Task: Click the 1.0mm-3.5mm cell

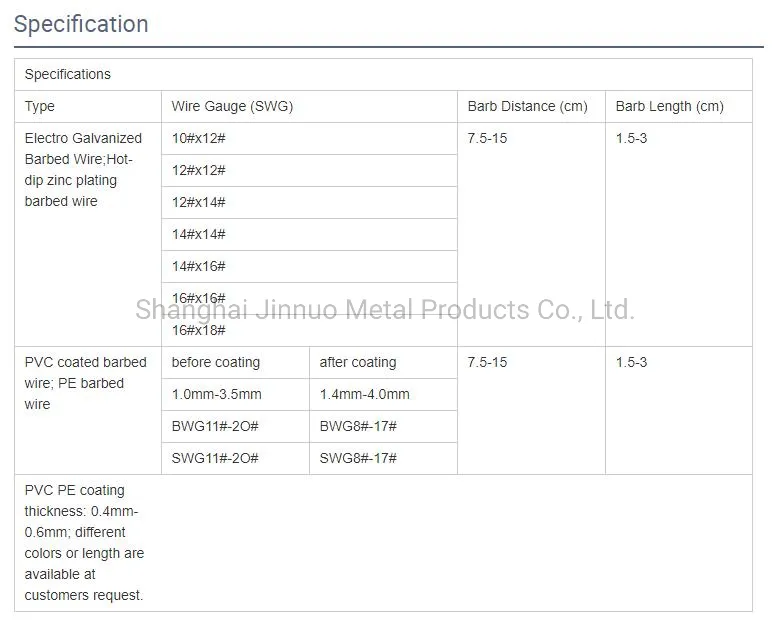Action: tap(217, 394)
